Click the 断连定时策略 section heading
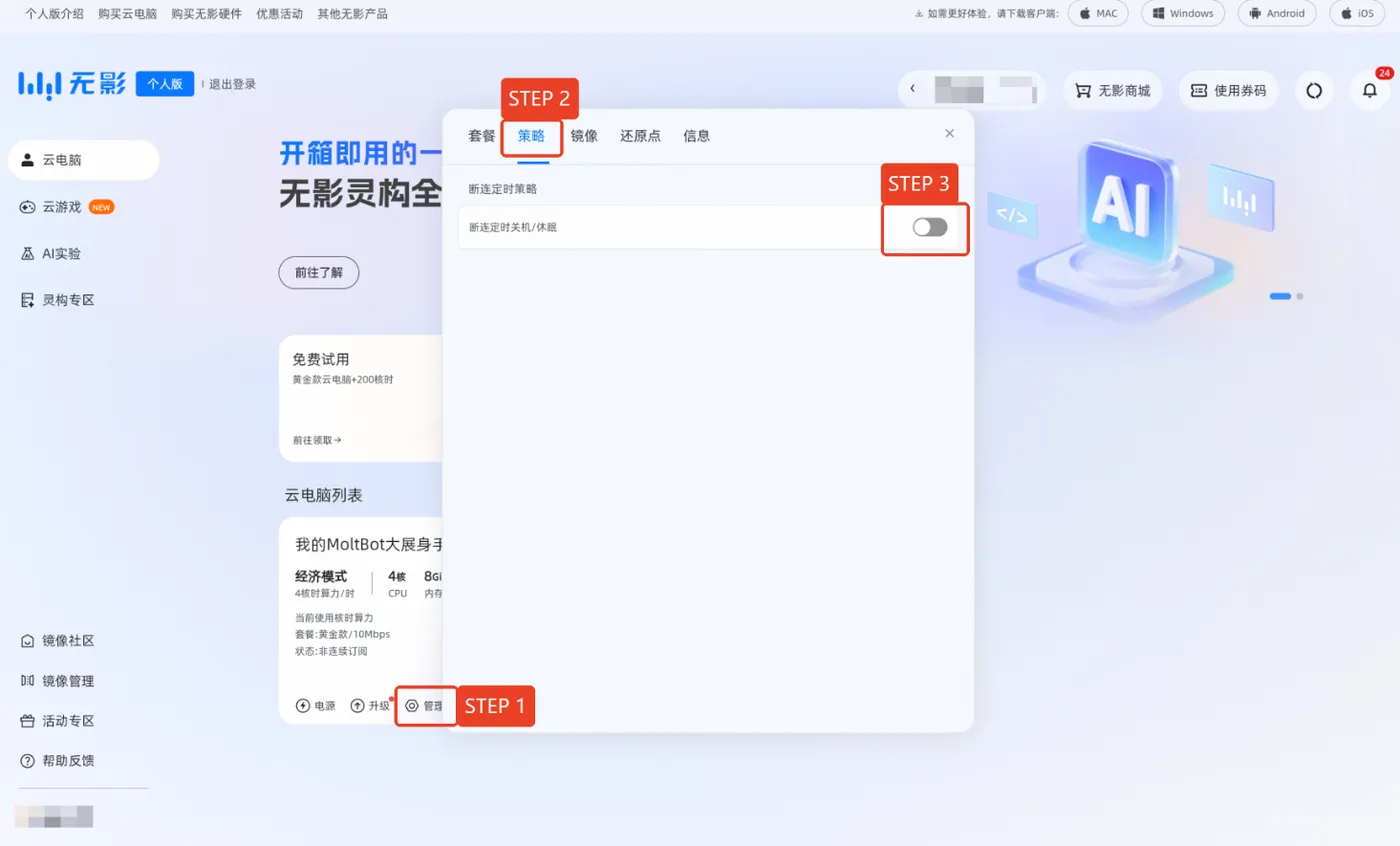 click(503, 188)
